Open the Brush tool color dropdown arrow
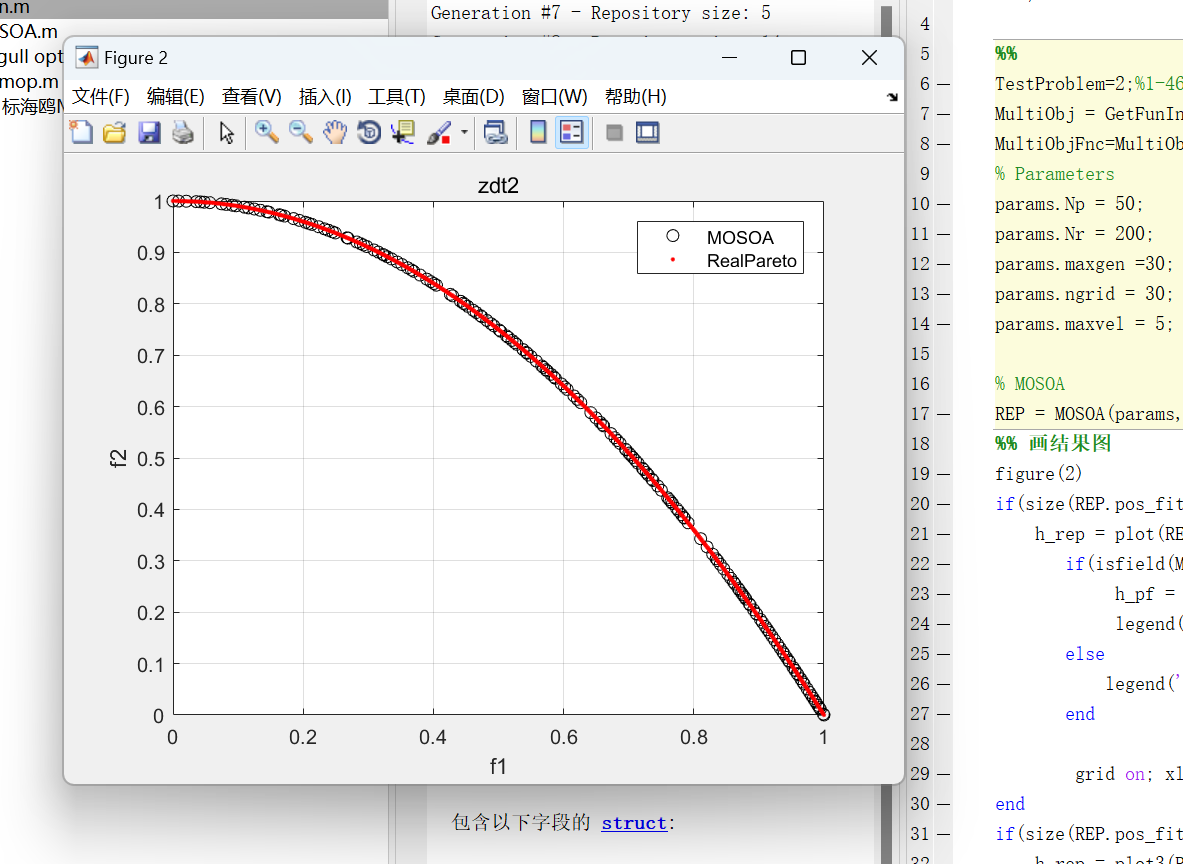Screen dimensions: 1183x864 (464, 133)
